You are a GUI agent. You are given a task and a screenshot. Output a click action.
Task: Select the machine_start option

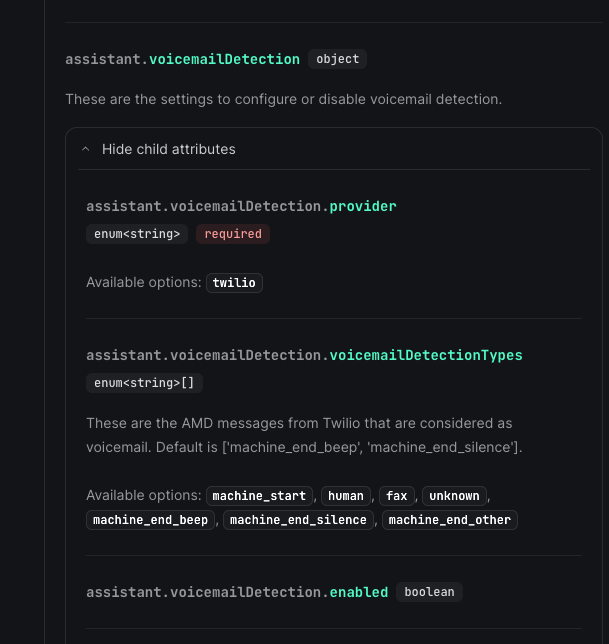262,496
